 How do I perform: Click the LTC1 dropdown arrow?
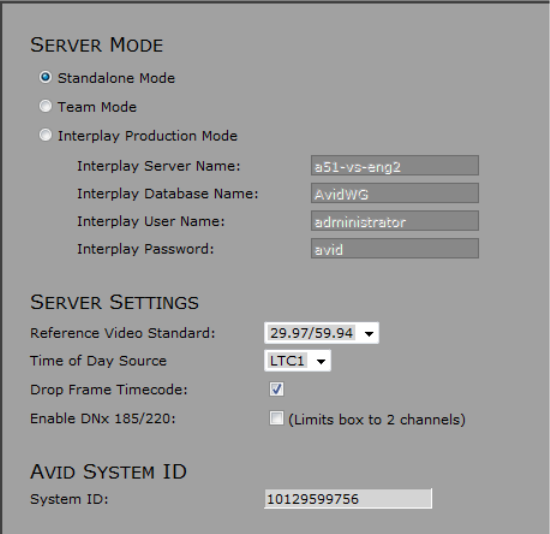pyautogui.click(x=321, y=361)
